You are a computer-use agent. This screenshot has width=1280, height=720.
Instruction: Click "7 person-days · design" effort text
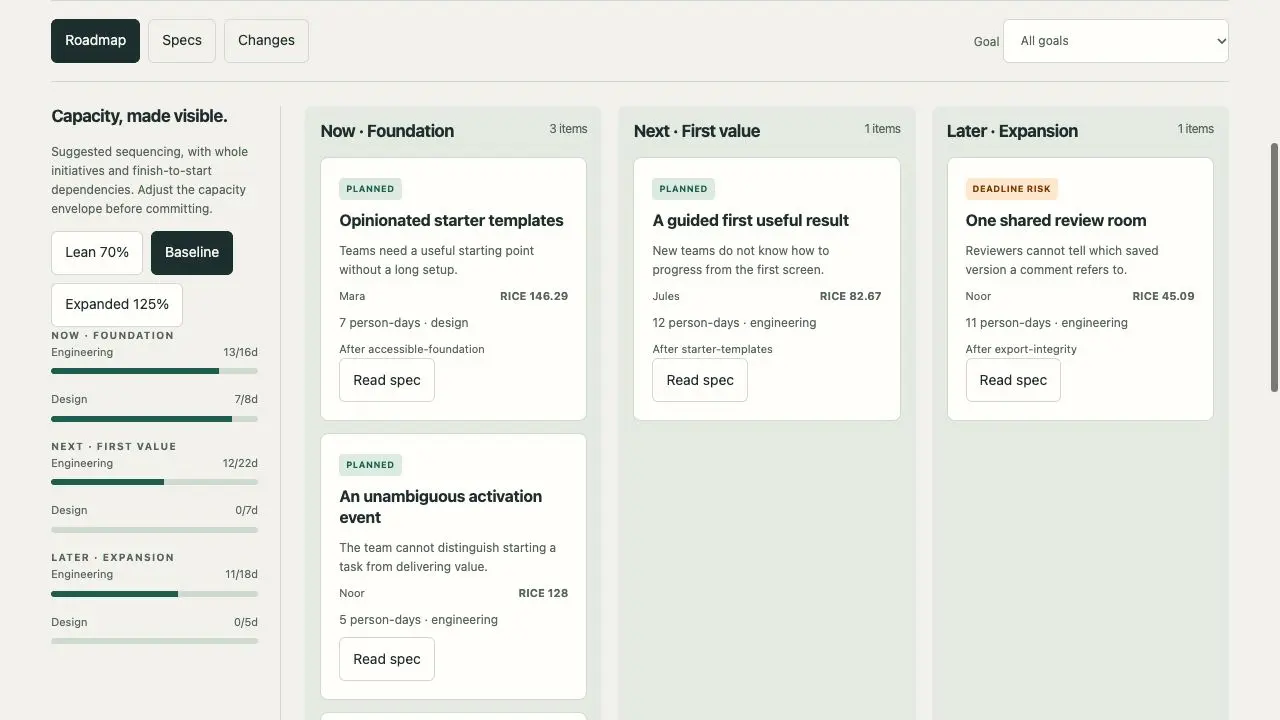pos(404,323)
